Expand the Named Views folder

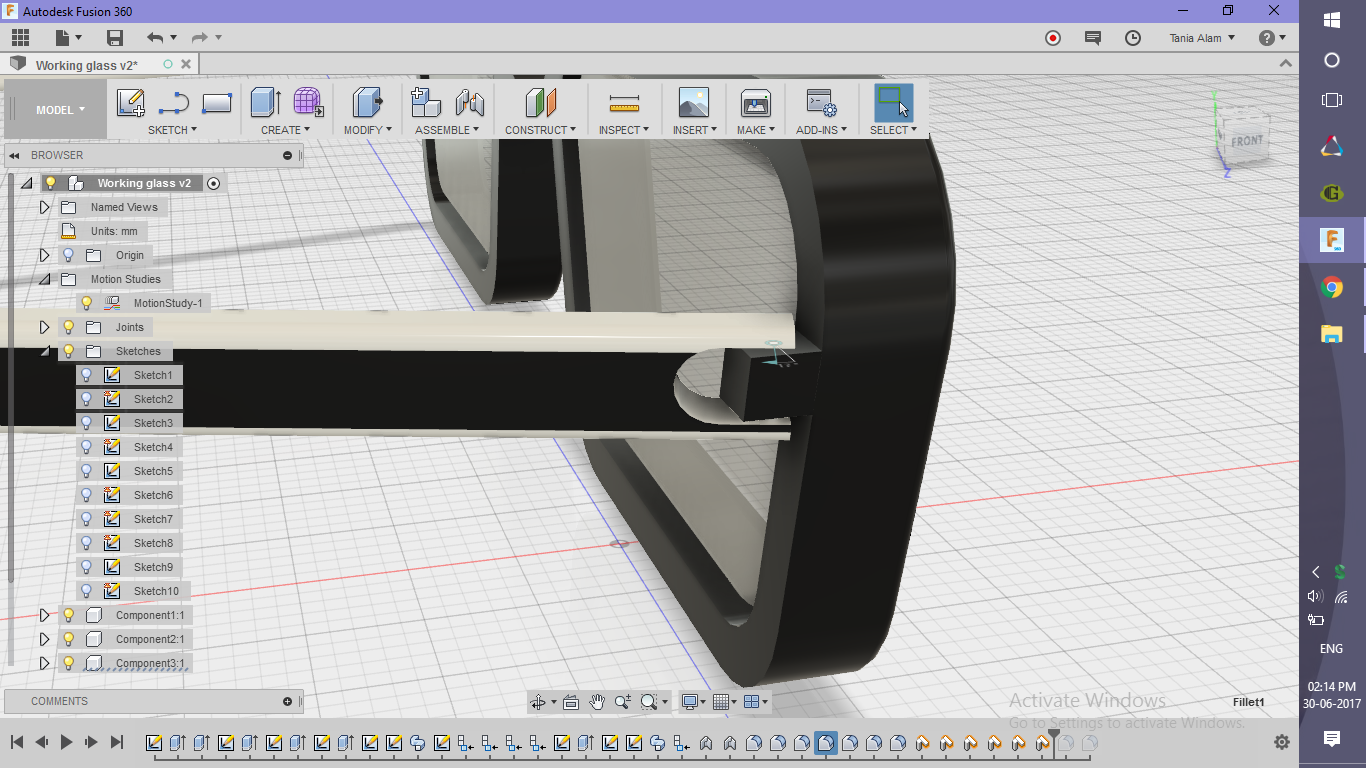pyautogui.click(x=44, y=207)
